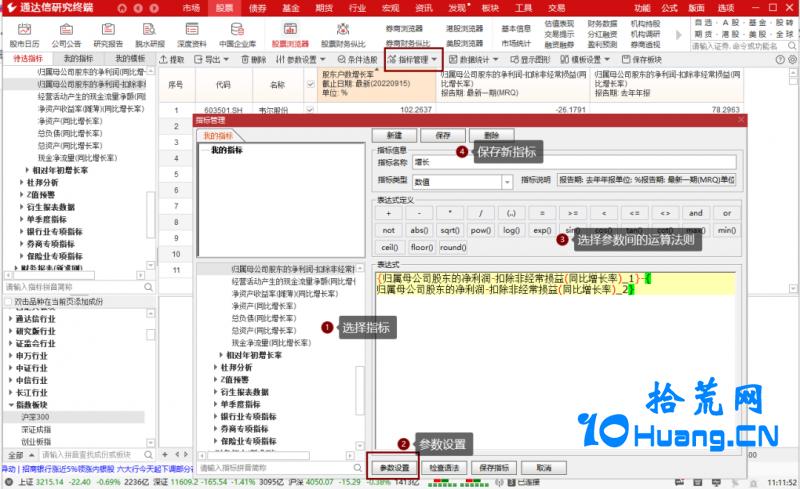800x489 pixels.
Task: Switch to the 股票 menu tab
Action: tap(224, 8)
